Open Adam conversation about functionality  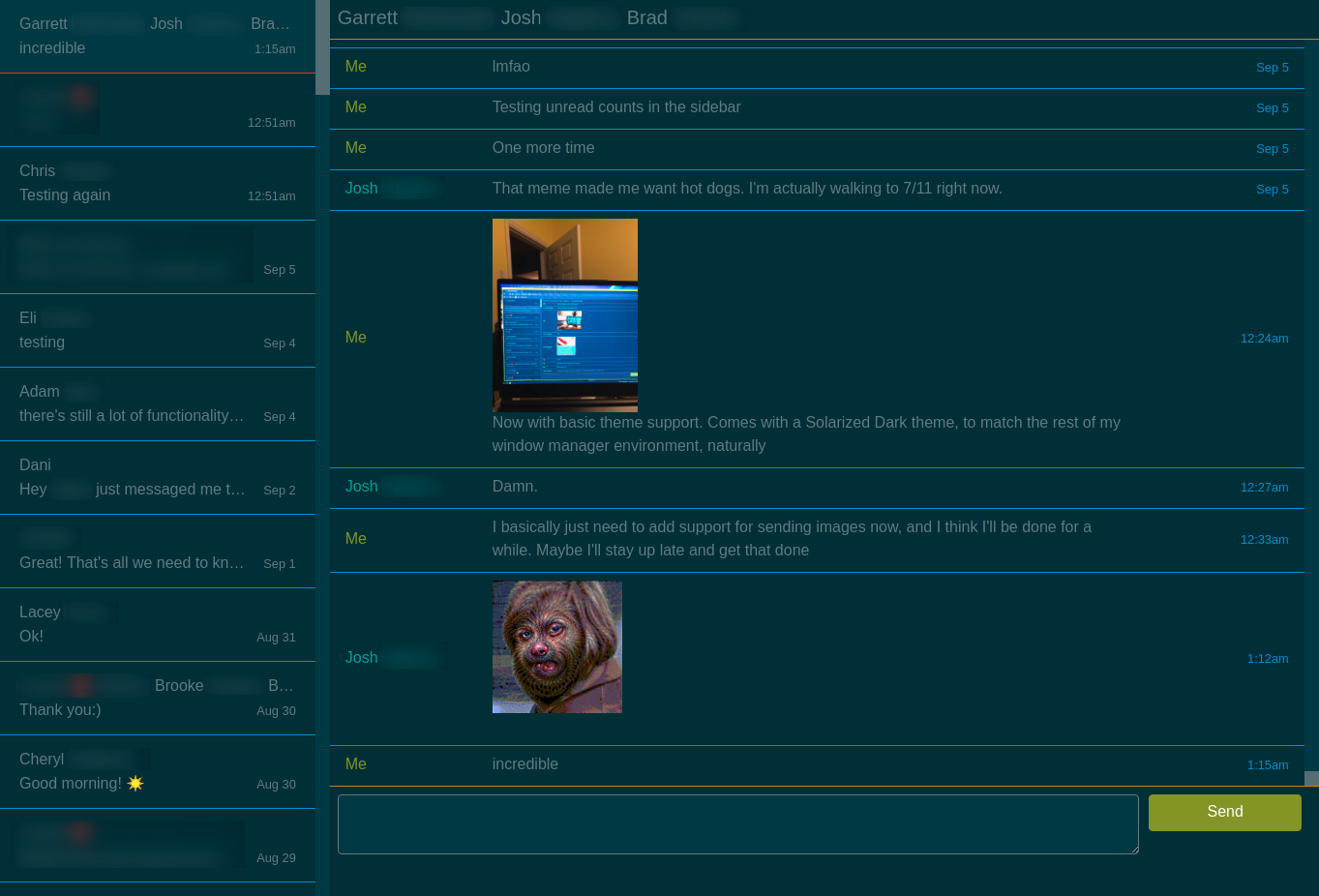click(x=158, y=404)
